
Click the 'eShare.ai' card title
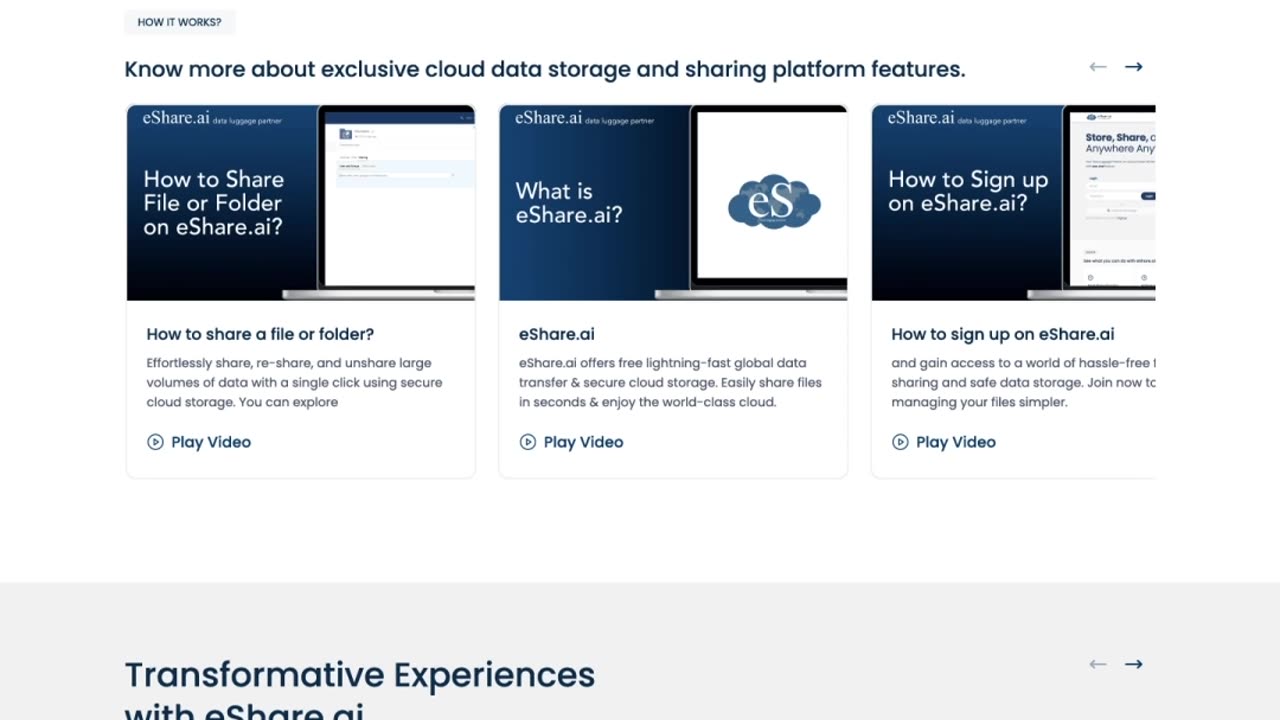(557, 334)
